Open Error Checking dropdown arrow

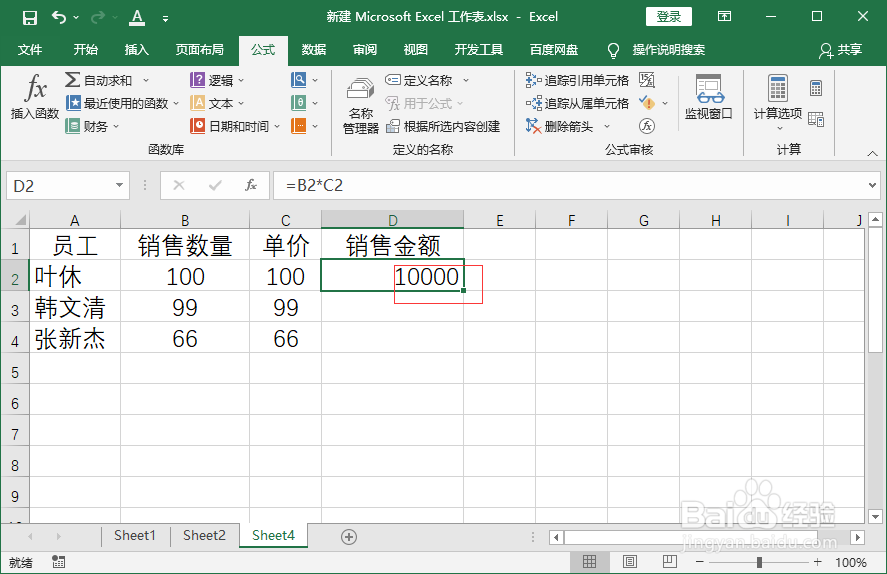point(665,103)
